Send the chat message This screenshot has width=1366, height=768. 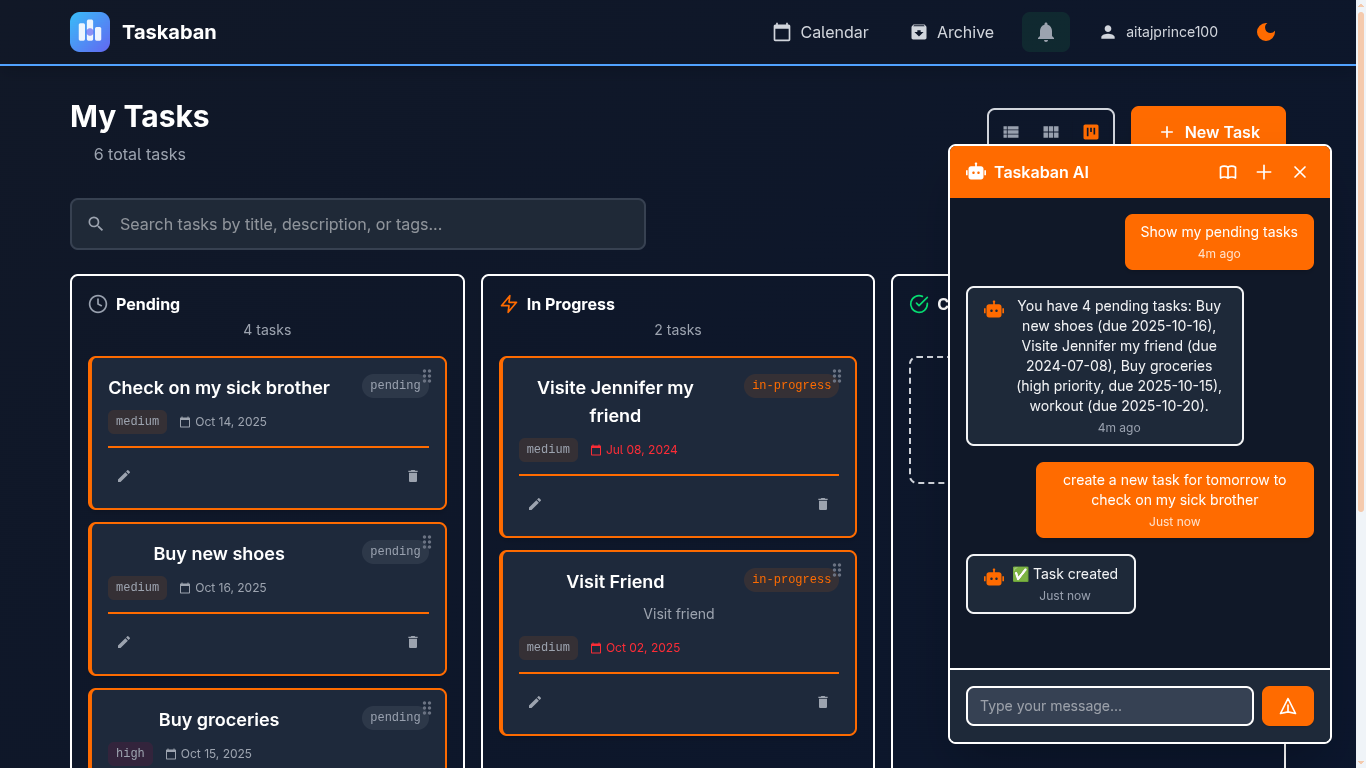1288,706
